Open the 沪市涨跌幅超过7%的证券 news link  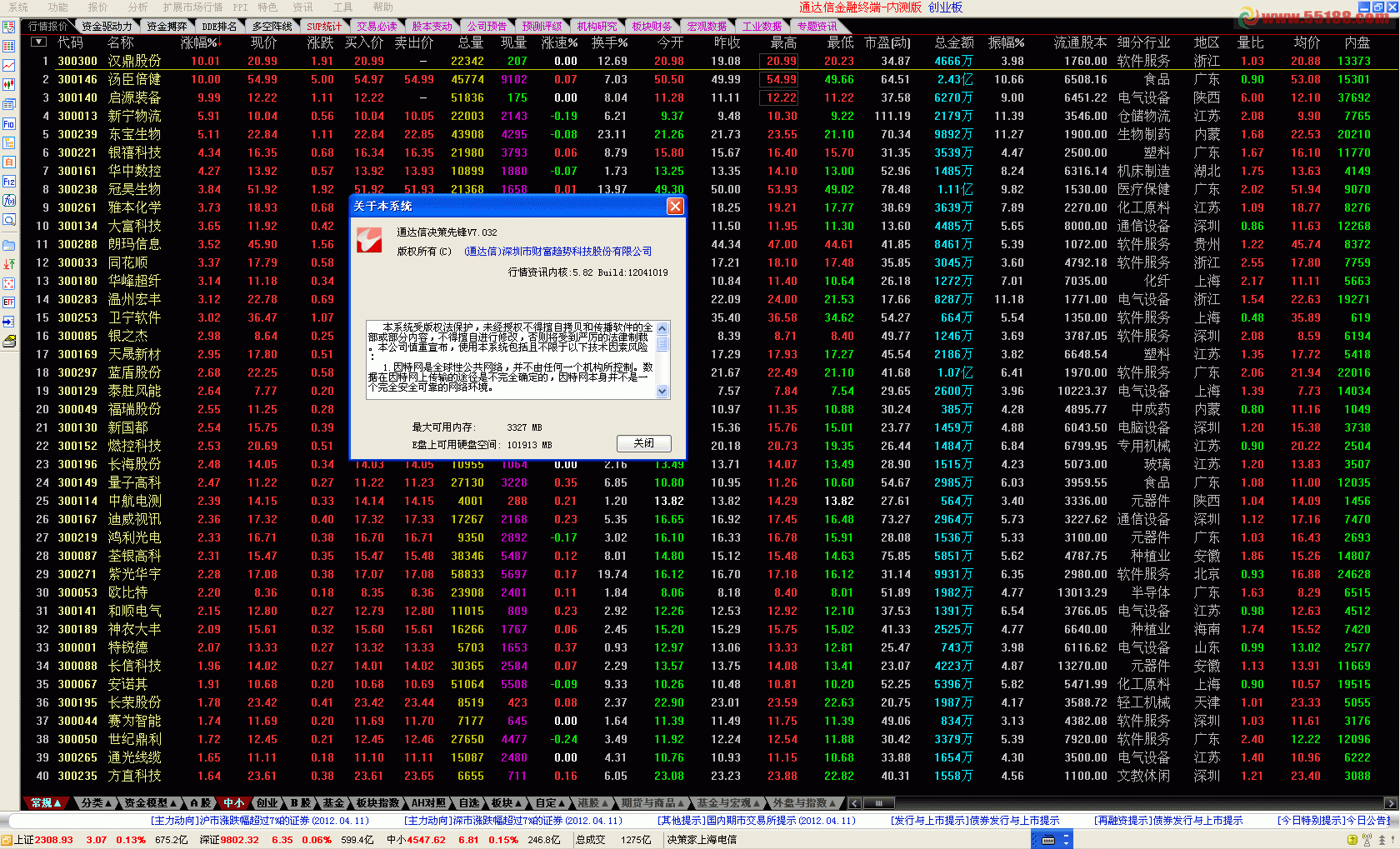258,821
